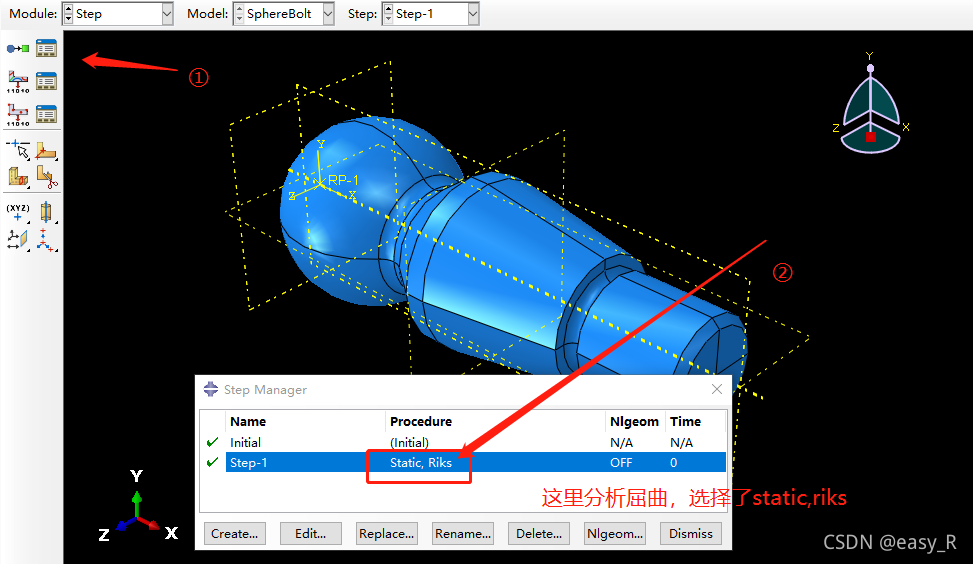Click the create datum coordinate system tool
This screenshot has width=973, height=564.
[x=45, y=239]
